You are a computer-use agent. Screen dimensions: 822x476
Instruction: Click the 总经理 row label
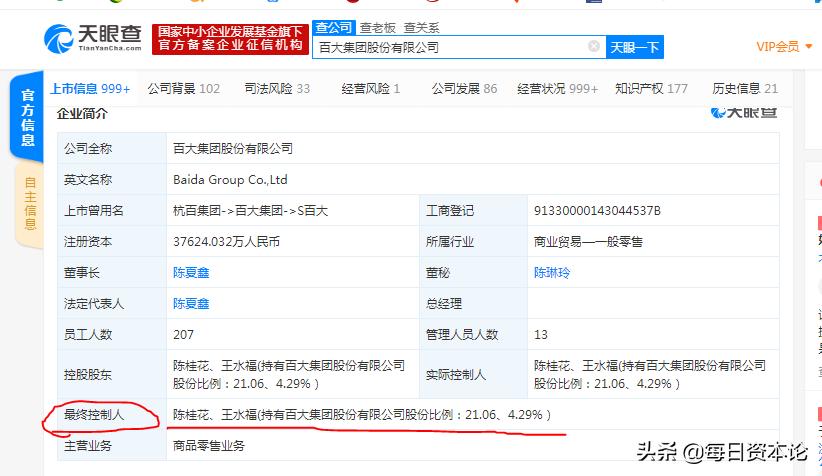point(444,304)
